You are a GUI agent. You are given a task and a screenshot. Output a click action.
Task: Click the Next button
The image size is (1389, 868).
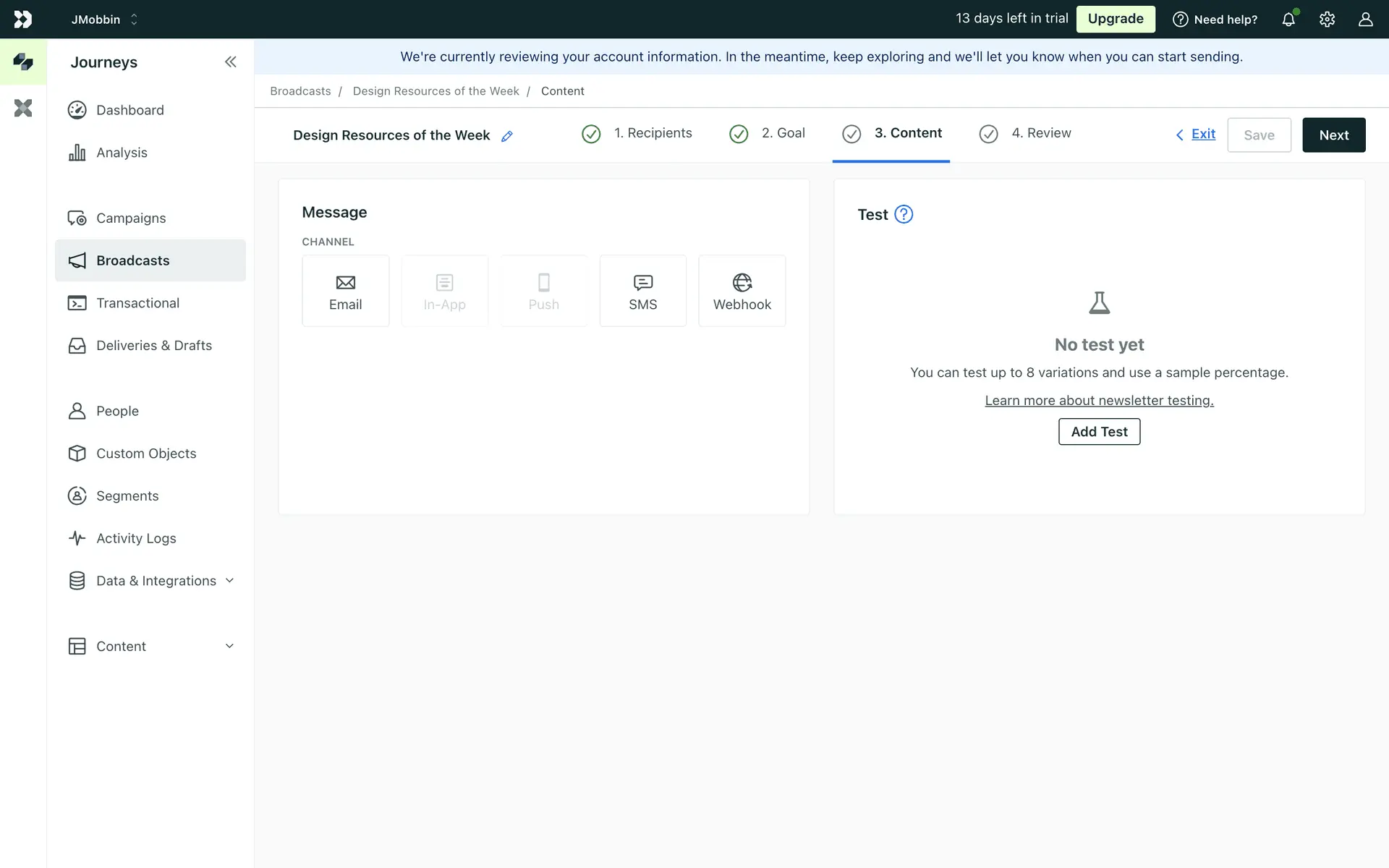click(1333, 135)
